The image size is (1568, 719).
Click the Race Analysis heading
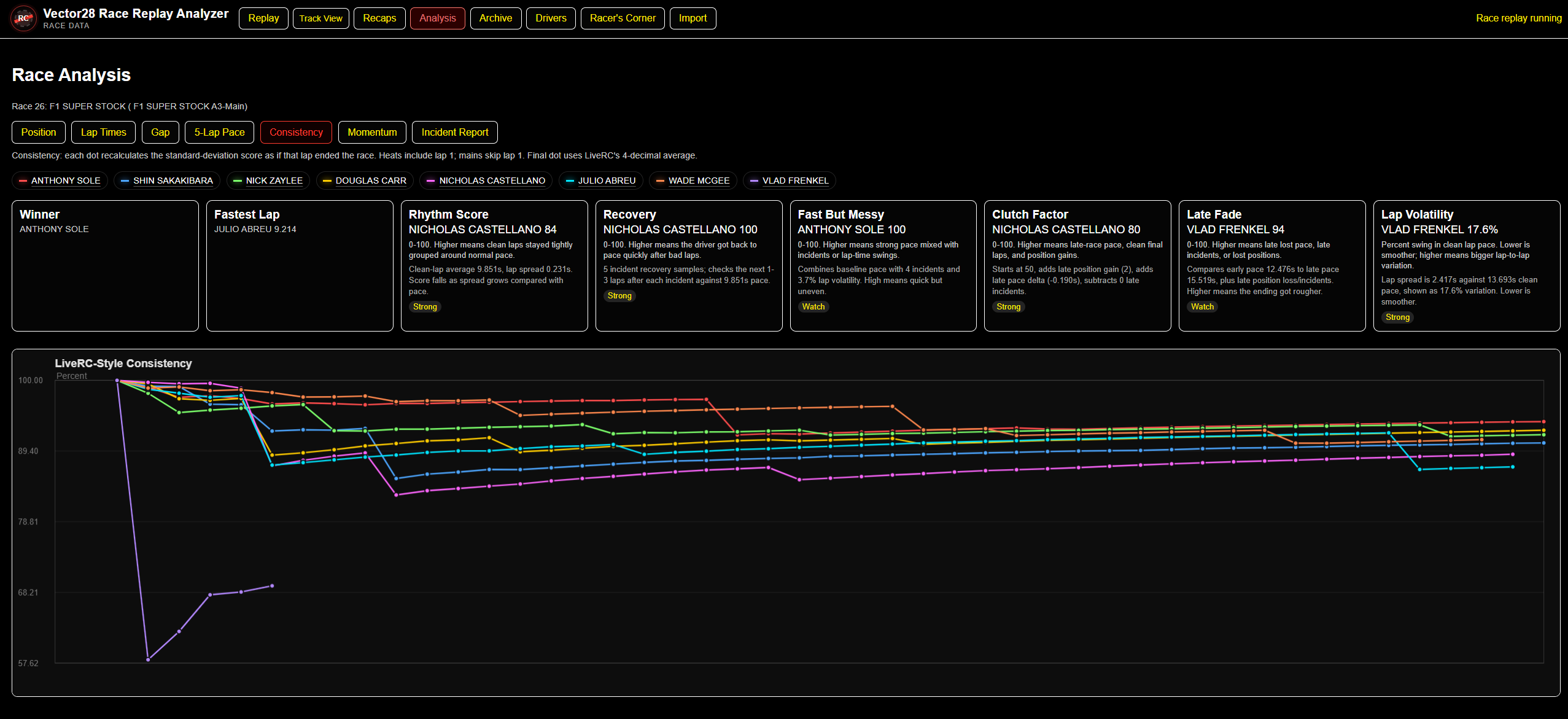click(x=71, y=75)
